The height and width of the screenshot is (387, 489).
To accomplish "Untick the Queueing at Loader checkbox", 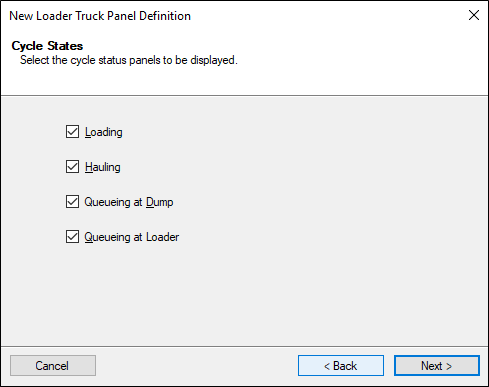I will (72, 237).
